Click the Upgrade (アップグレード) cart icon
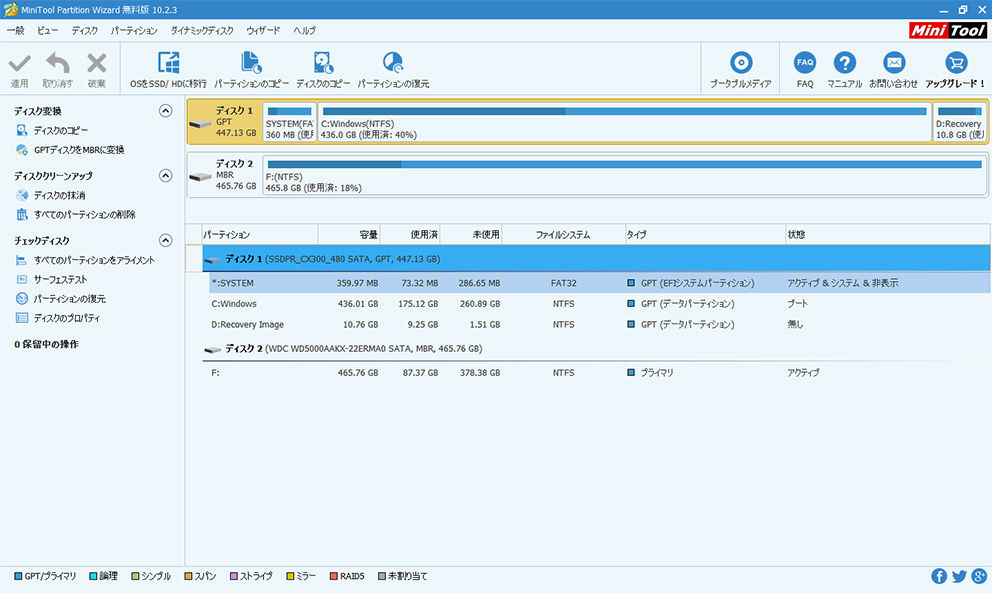Screen dimensions: 992x593 coord(956,63)
